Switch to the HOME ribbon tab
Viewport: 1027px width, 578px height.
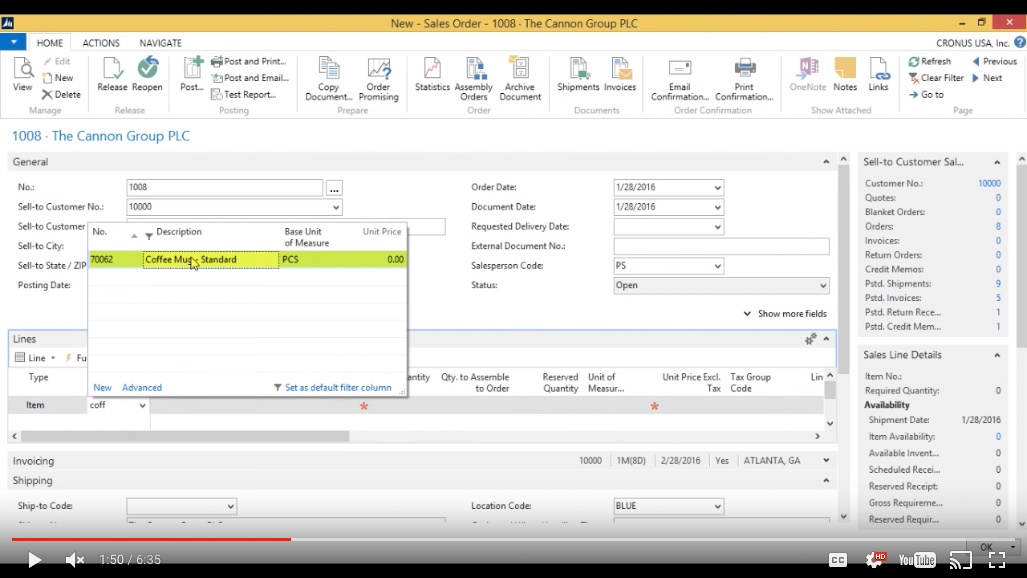50,43
